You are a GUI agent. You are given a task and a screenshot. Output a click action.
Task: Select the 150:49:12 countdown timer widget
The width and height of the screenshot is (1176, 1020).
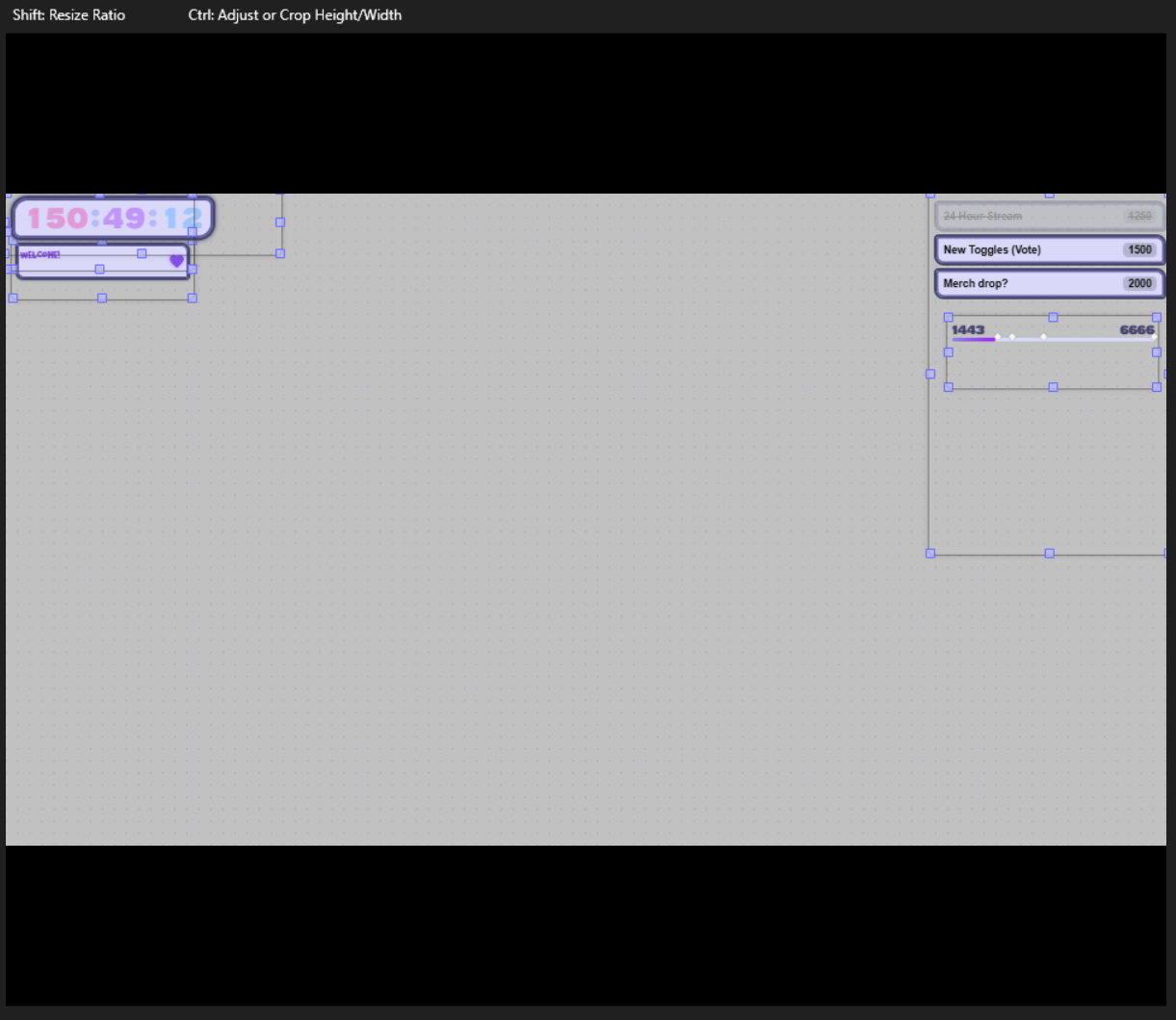point(113,219)
